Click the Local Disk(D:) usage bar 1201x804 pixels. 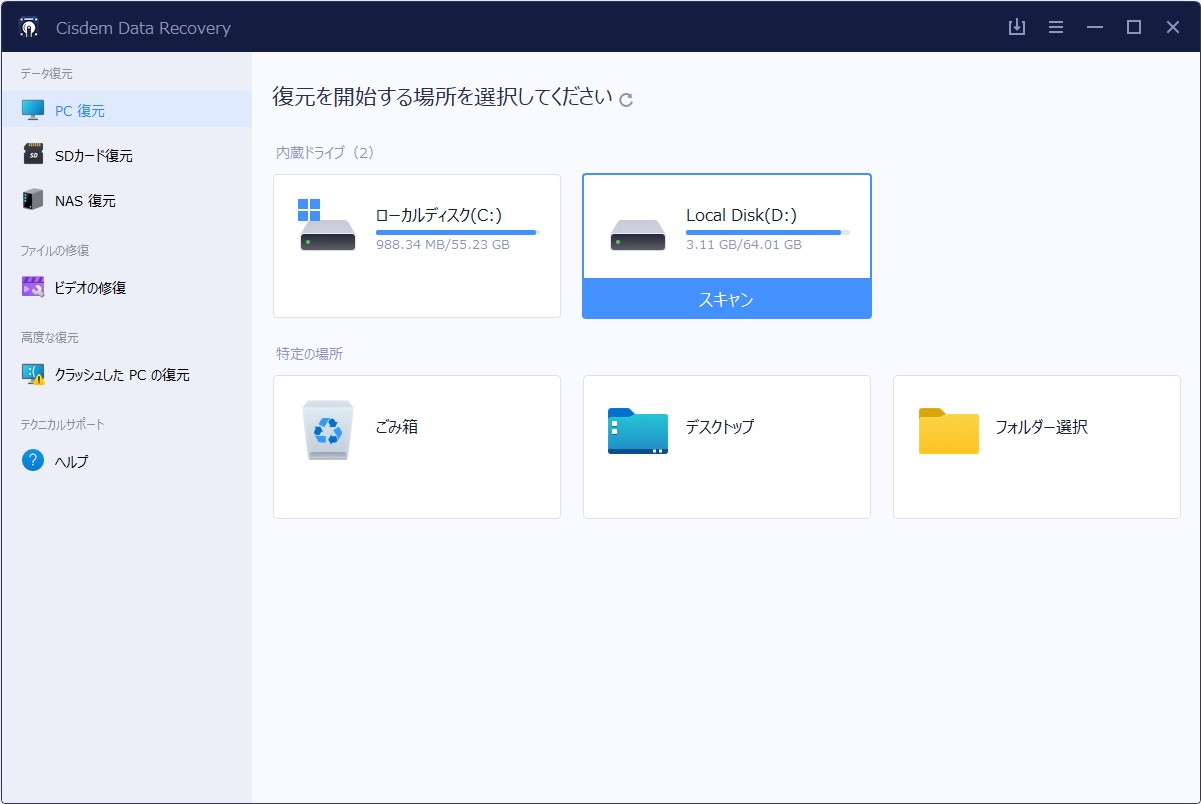pyautogui.click(x=767, y=232)
